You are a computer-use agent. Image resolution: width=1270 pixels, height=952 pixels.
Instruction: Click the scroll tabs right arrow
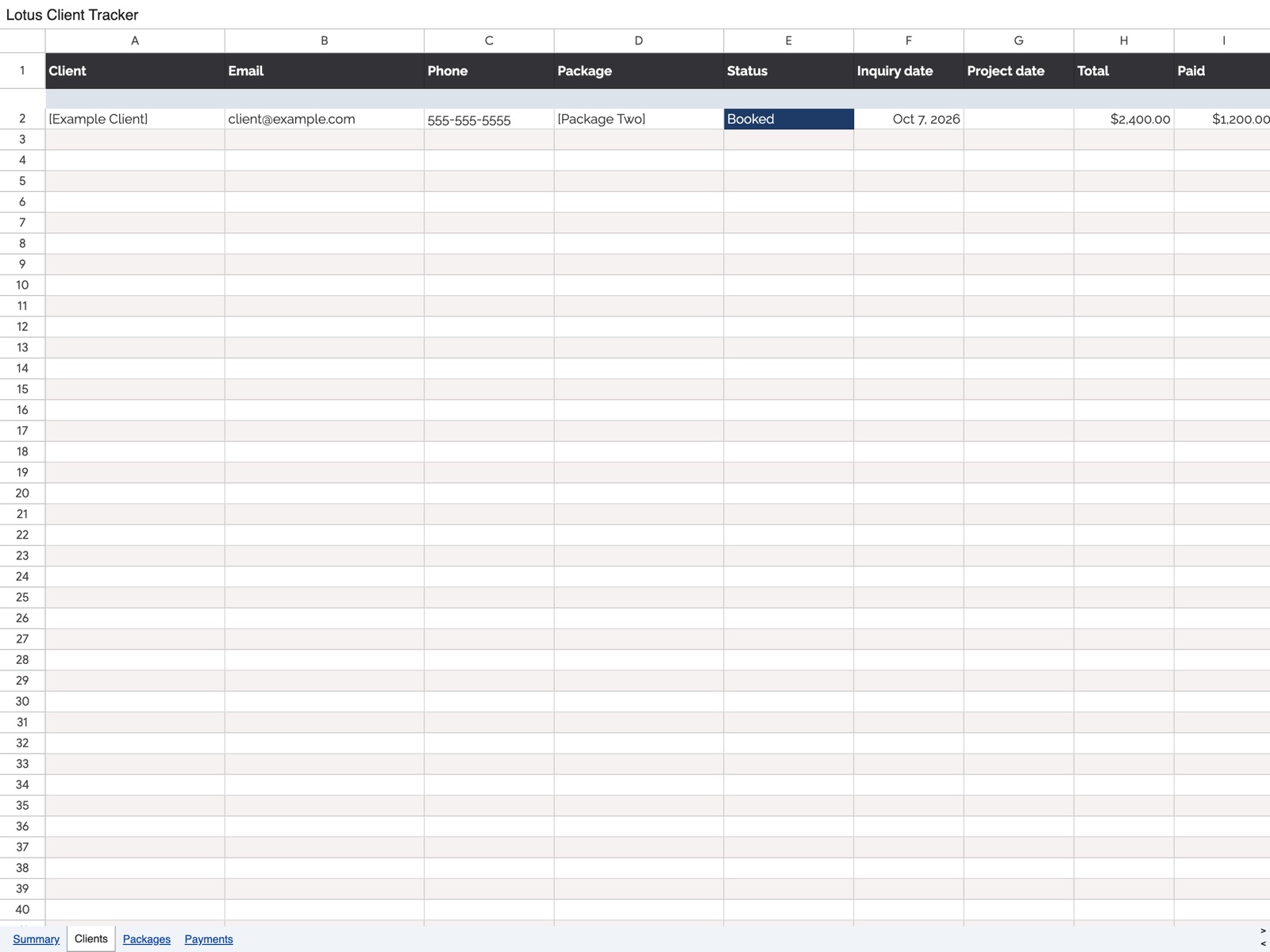click(x=1263, y=931)
